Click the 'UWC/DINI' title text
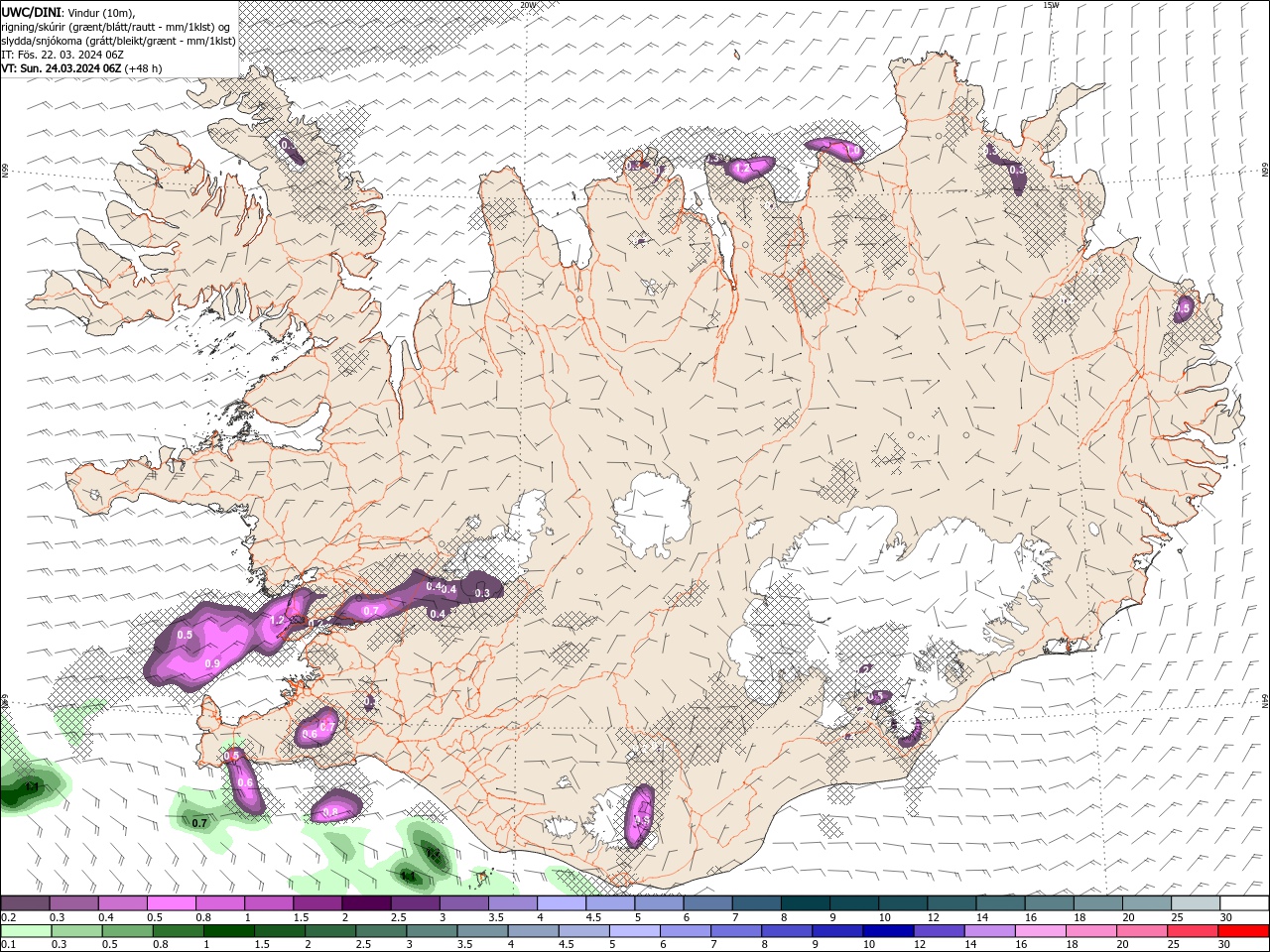 (31, 12)
